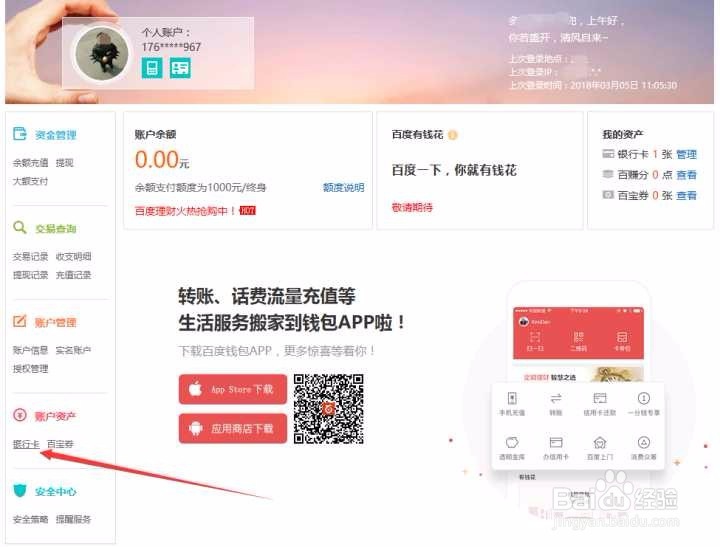Click the 百宝券 icon in 我的资产
720x547 pixels.
tap(608, 195)
